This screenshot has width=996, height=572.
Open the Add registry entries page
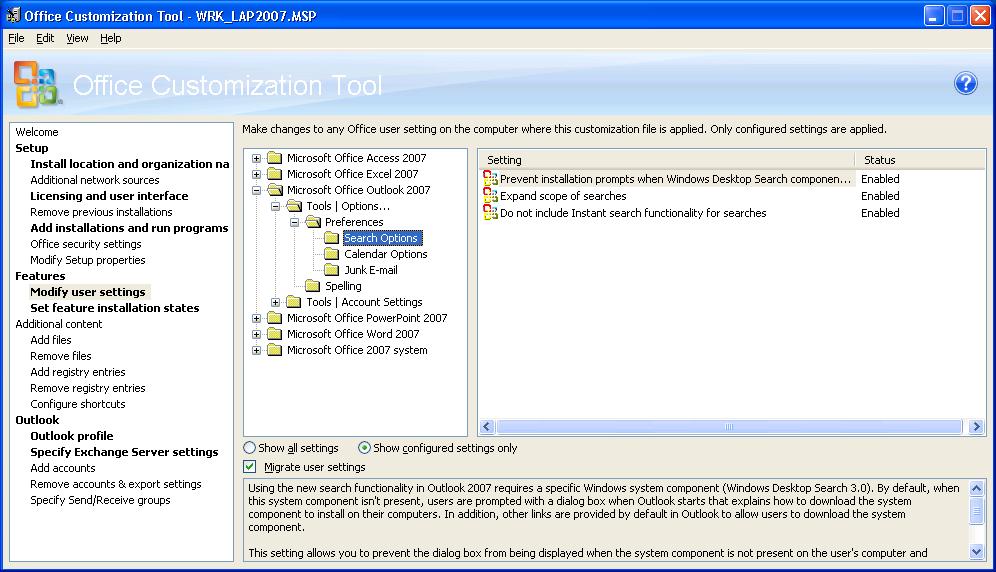(x=77, y=372)
